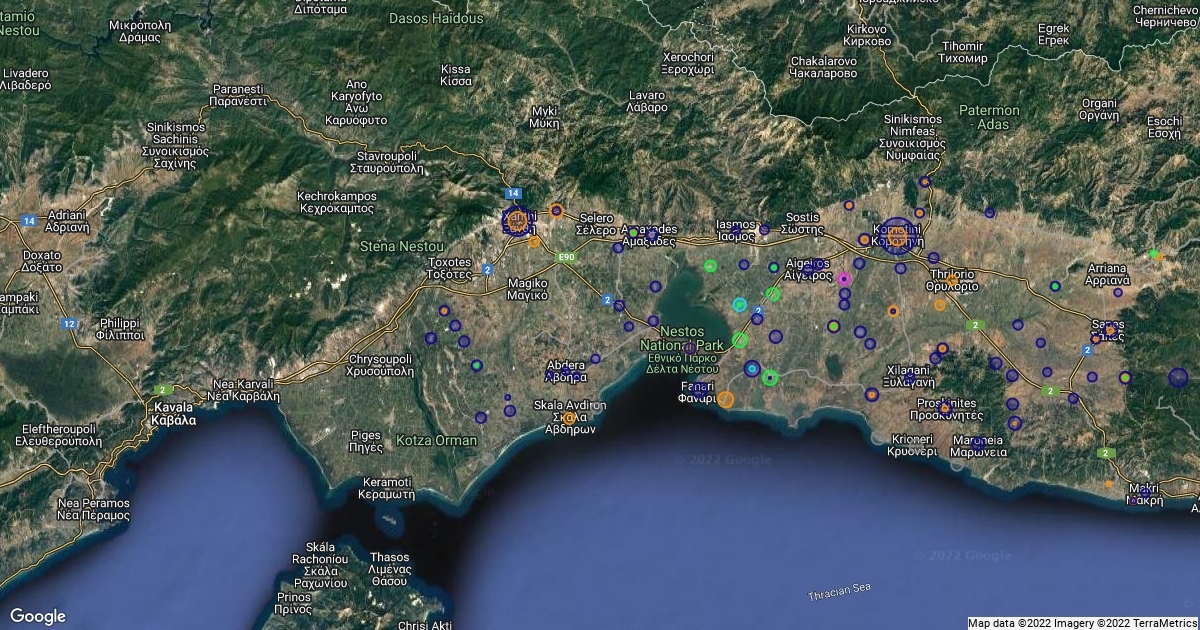Click the map data attribution text
The width and height of the screenshot is (1200, 630).
pyautogui.click(x=1082, y=623)
